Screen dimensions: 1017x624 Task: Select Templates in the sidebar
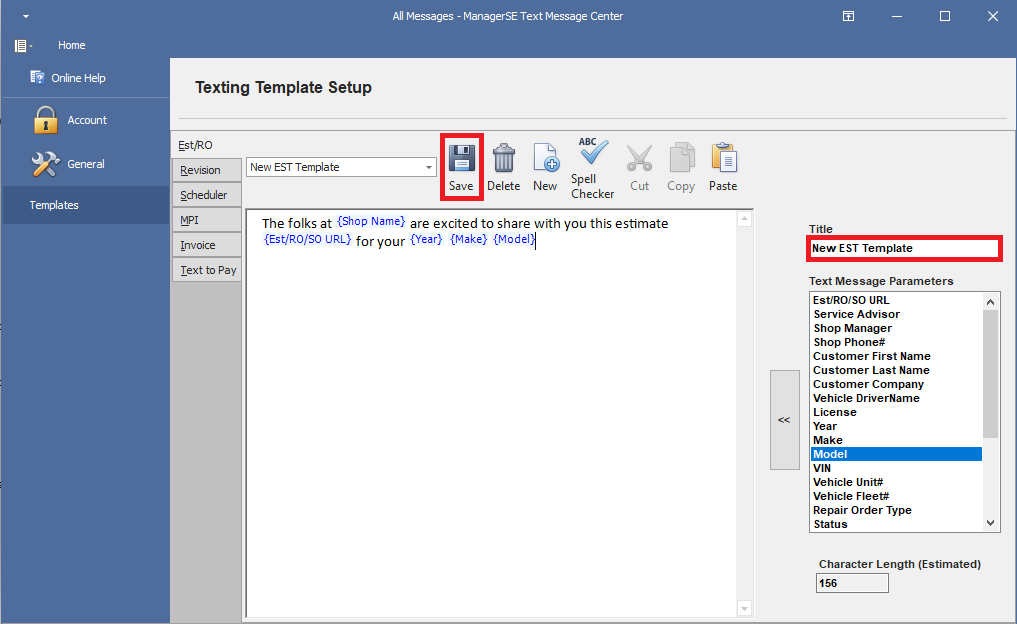(x=86, y=205)
